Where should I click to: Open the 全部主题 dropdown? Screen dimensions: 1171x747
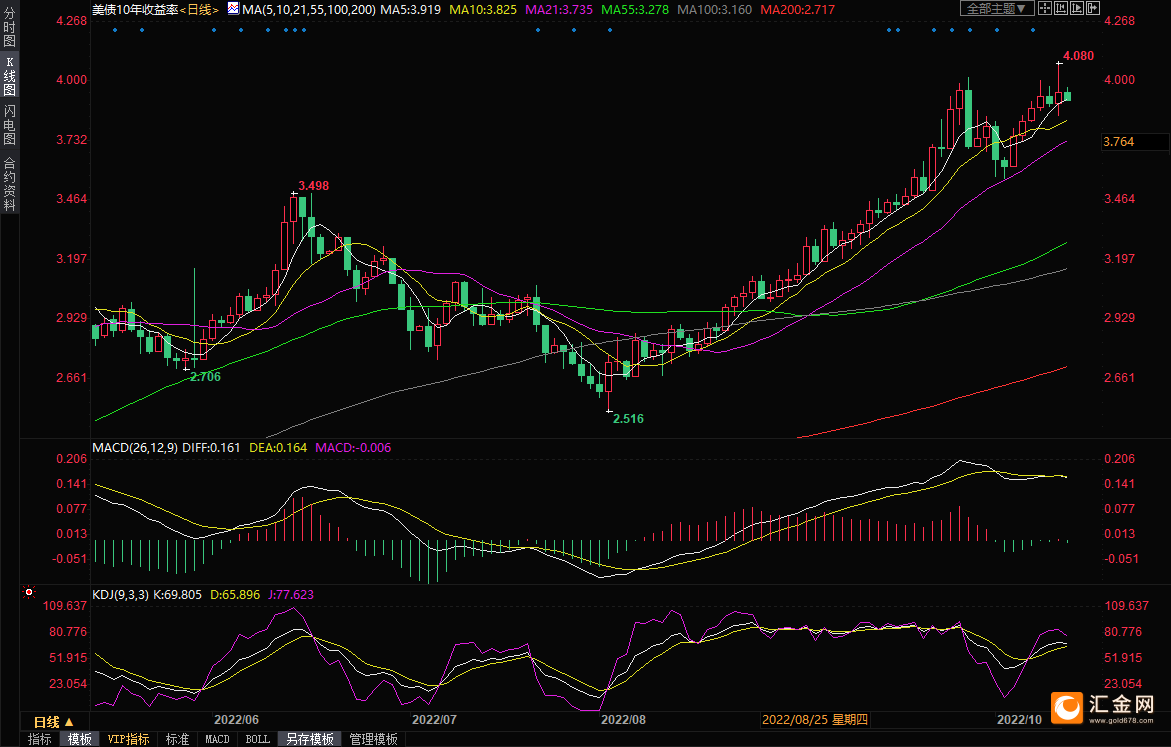[x=997, y=8]
